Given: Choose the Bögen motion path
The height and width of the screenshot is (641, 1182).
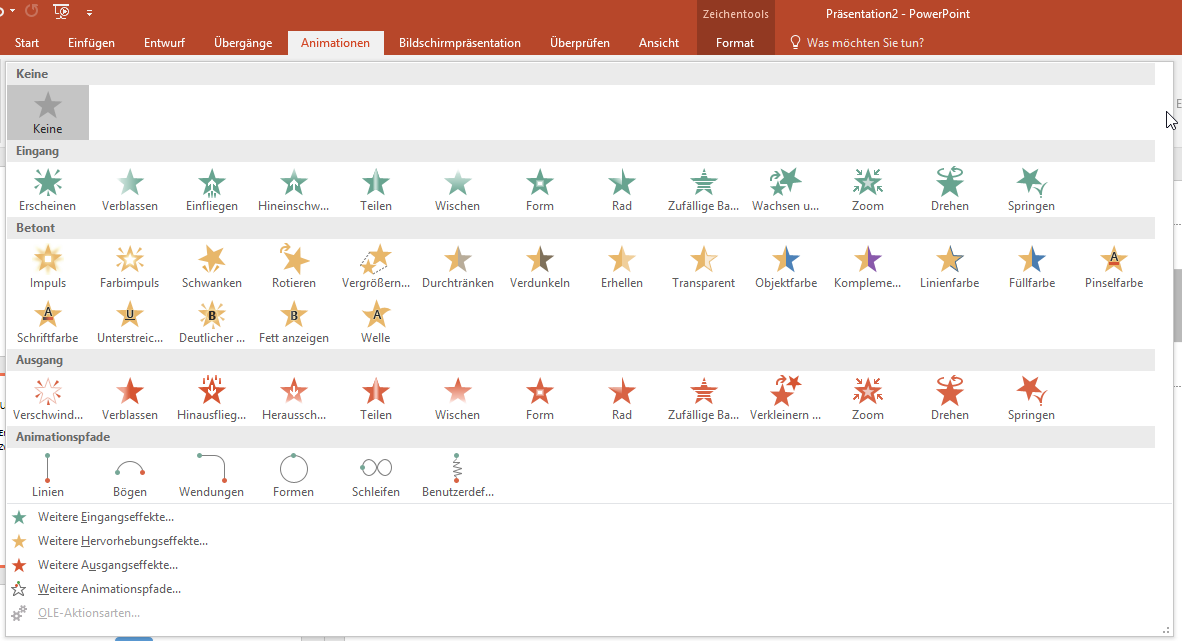Looking at the screenshot, I should (130, 474).
